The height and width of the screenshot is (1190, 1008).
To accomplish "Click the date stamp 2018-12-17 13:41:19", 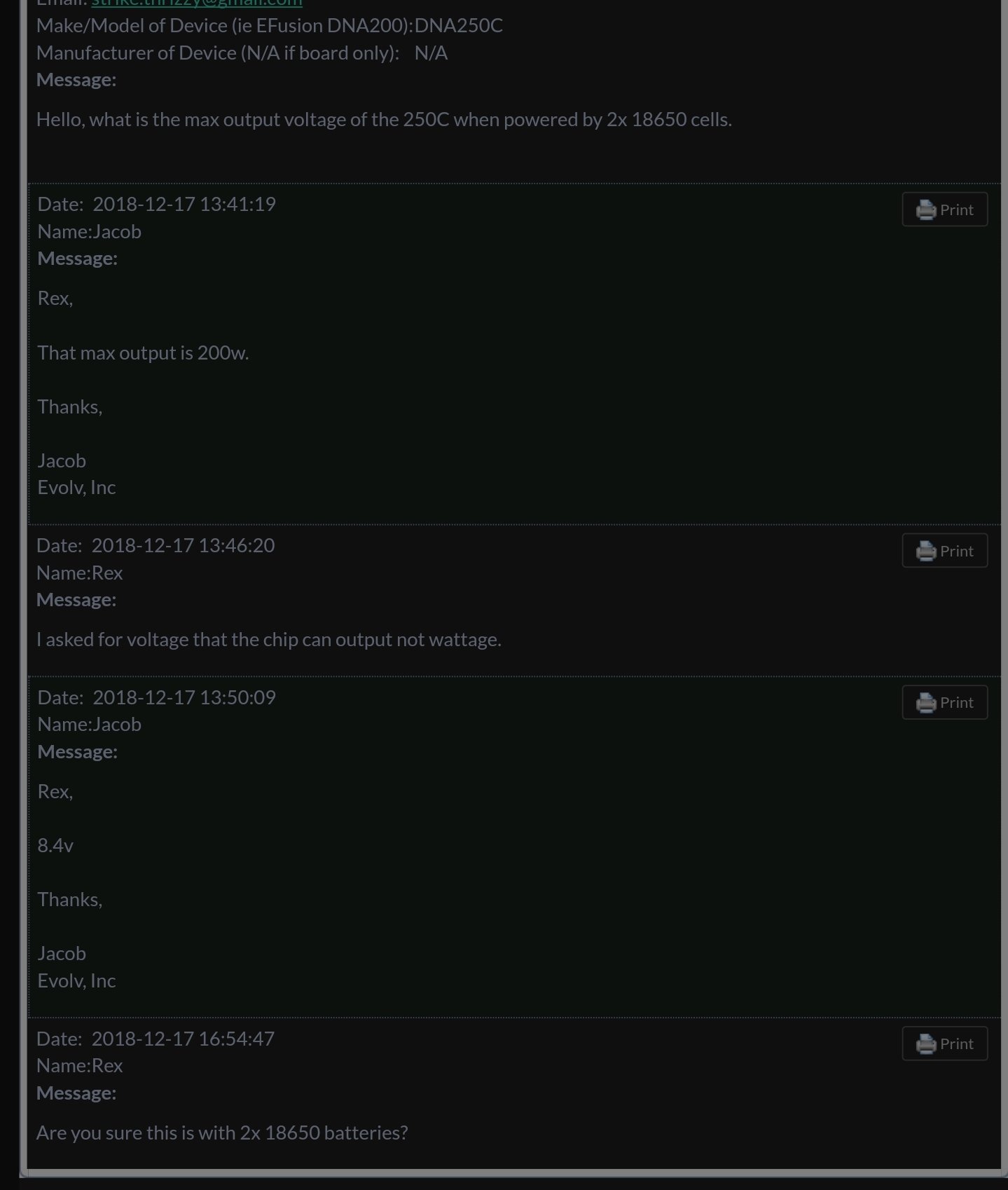I will (x=184, y=204).
